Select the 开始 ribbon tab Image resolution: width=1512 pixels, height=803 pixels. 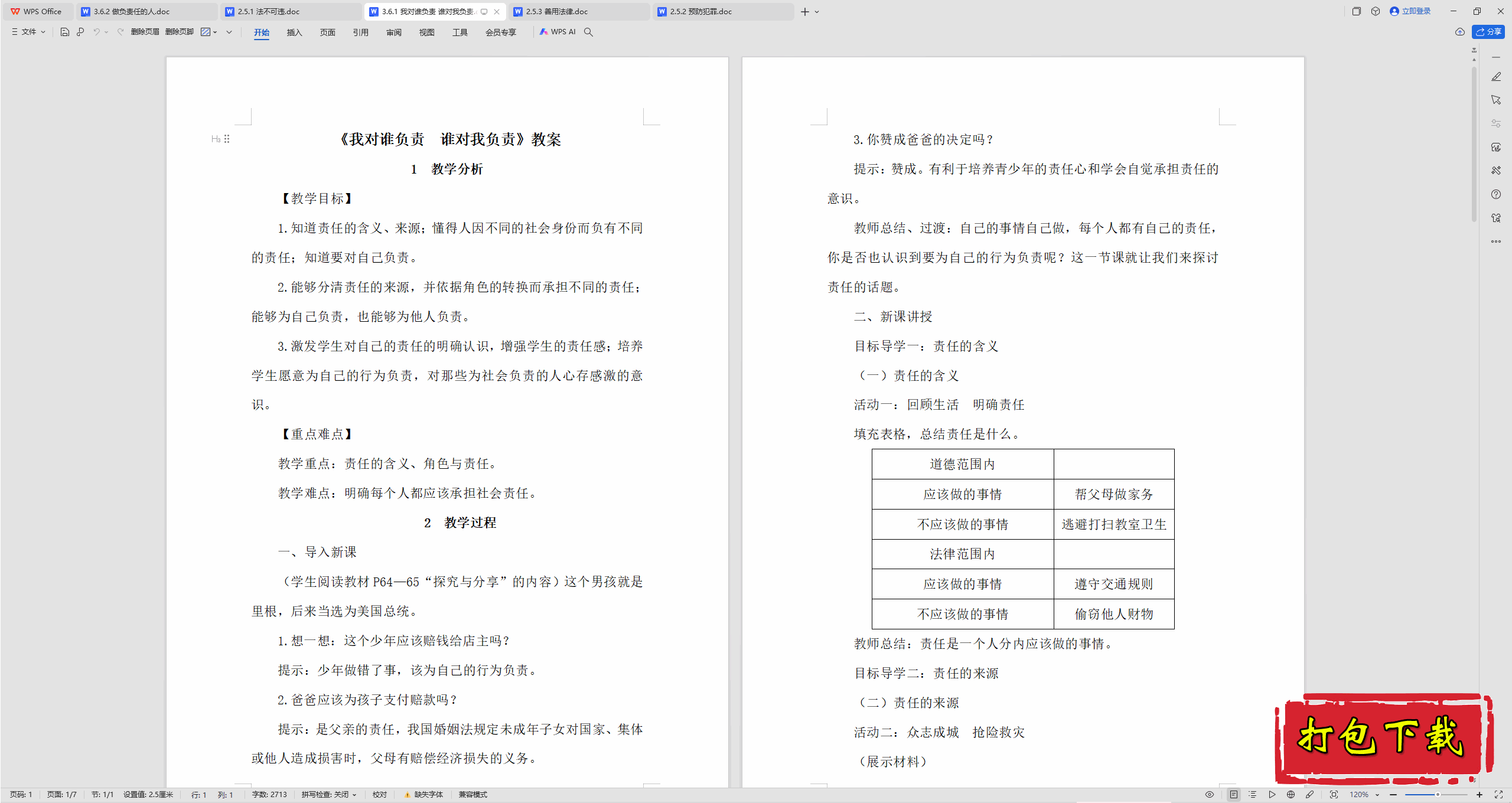tap(262, 32)
